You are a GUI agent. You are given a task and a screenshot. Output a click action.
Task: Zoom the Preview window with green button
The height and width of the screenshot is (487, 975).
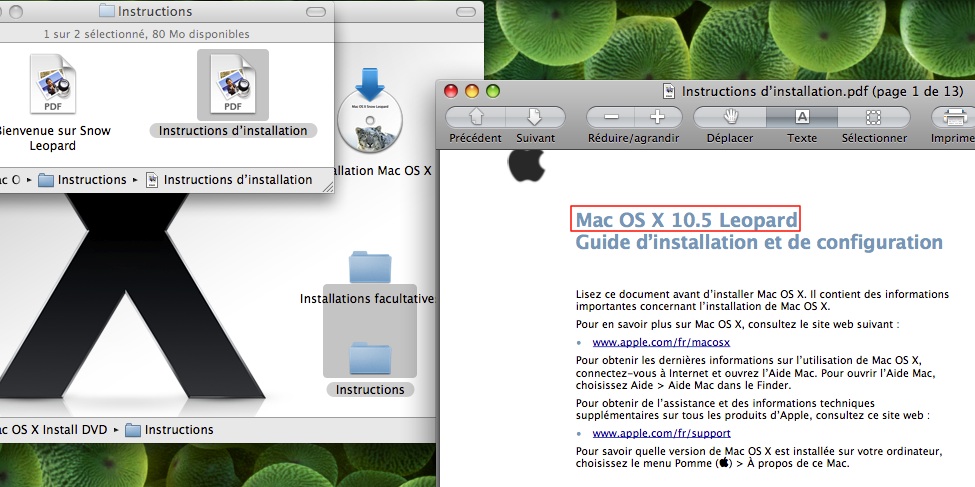(x=493, y=91)
